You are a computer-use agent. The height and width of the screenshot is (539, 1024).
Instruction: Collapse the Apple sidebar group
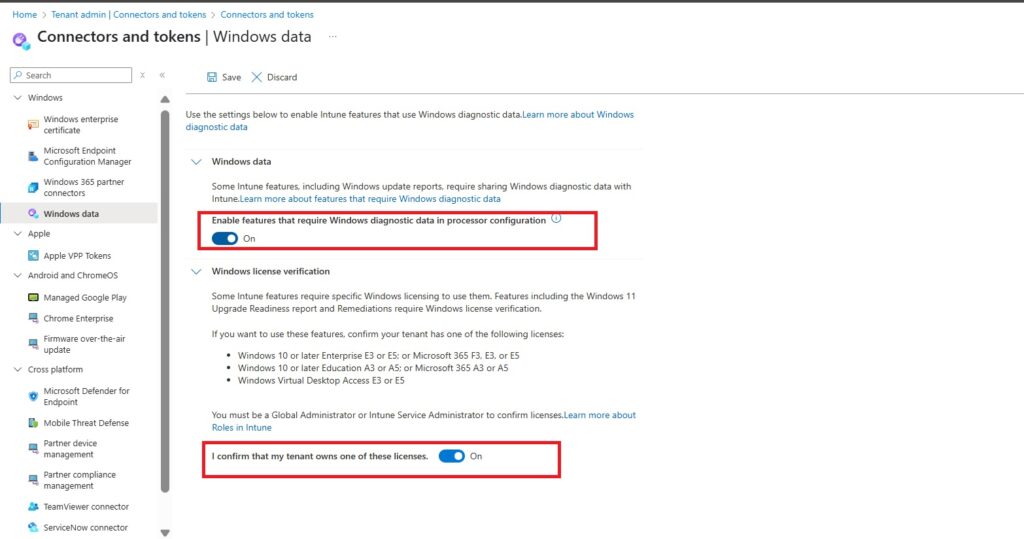click(x=18, y=233)
